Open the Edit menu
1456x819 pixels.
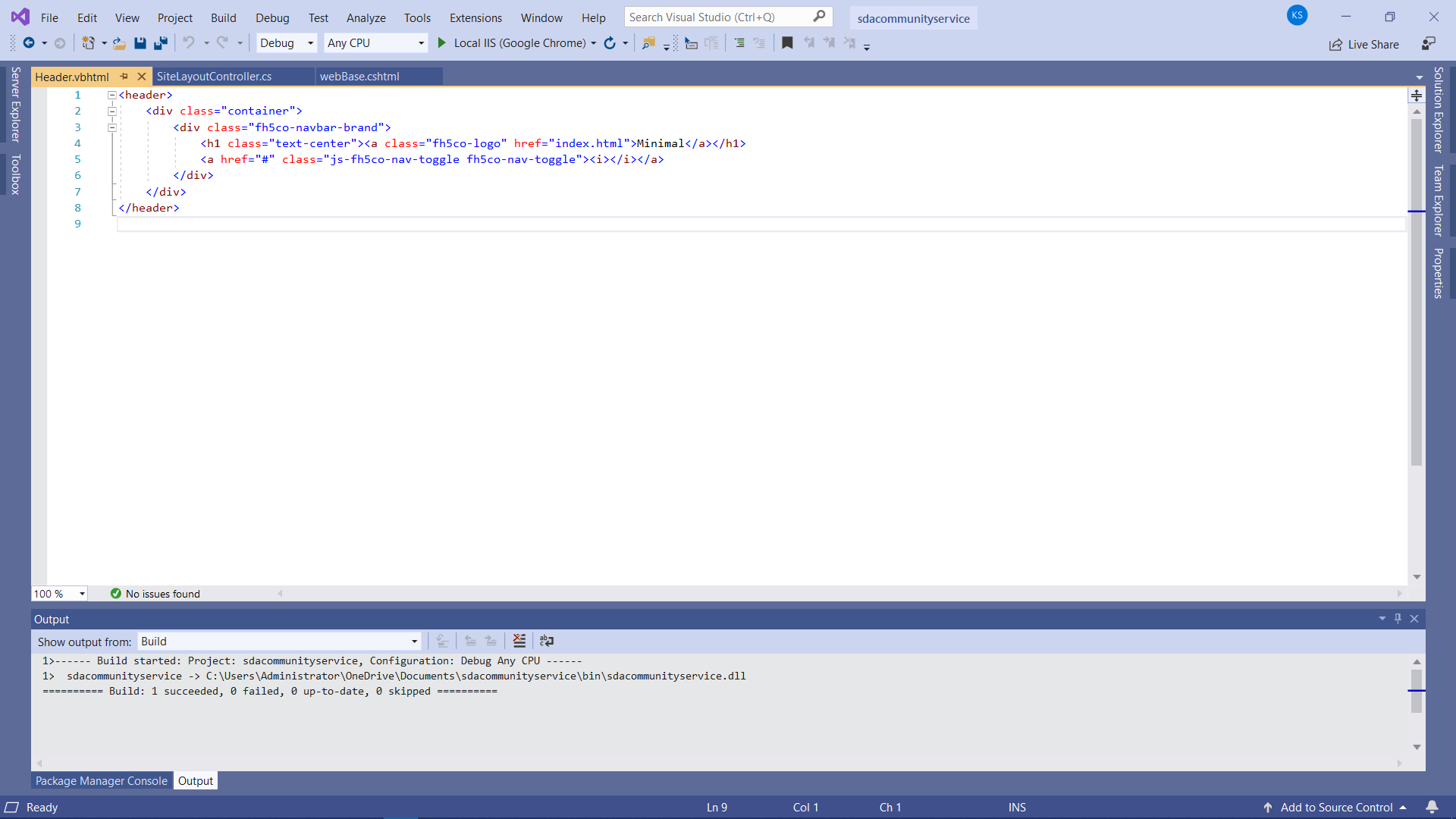click(87, 17)
